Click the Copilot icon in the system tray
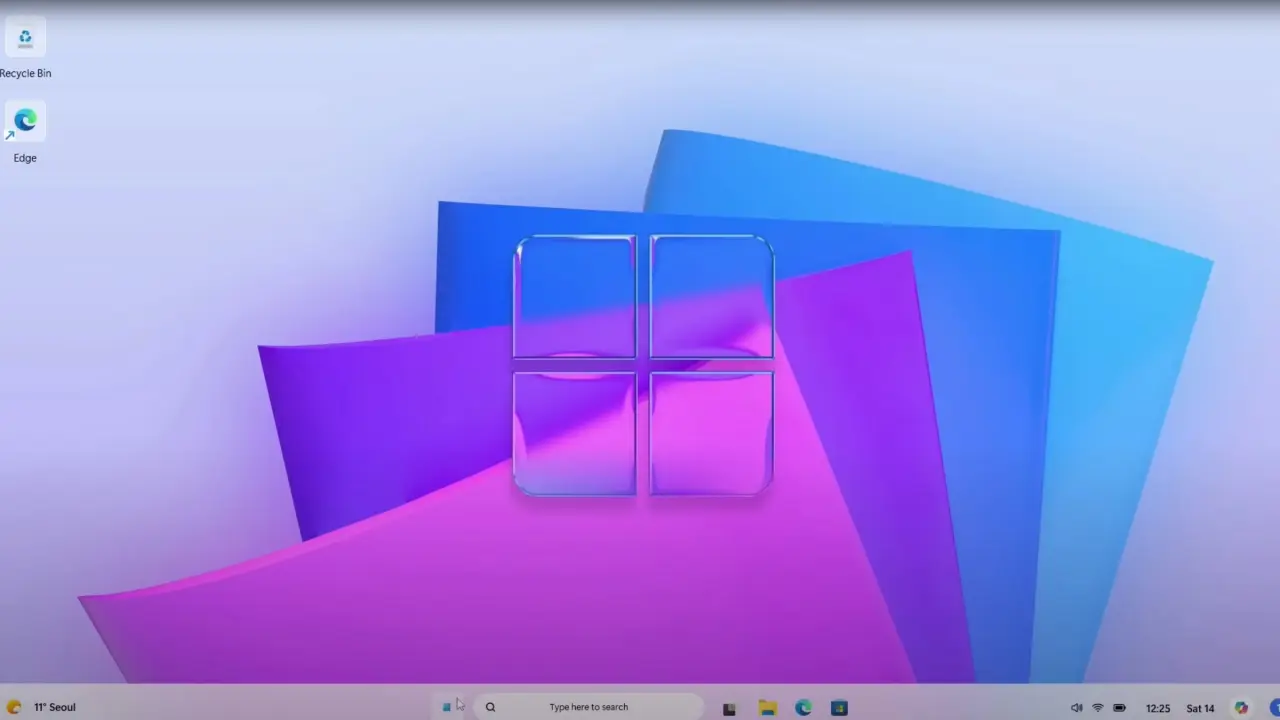 pyautogui.click(x=1241, y=707)
